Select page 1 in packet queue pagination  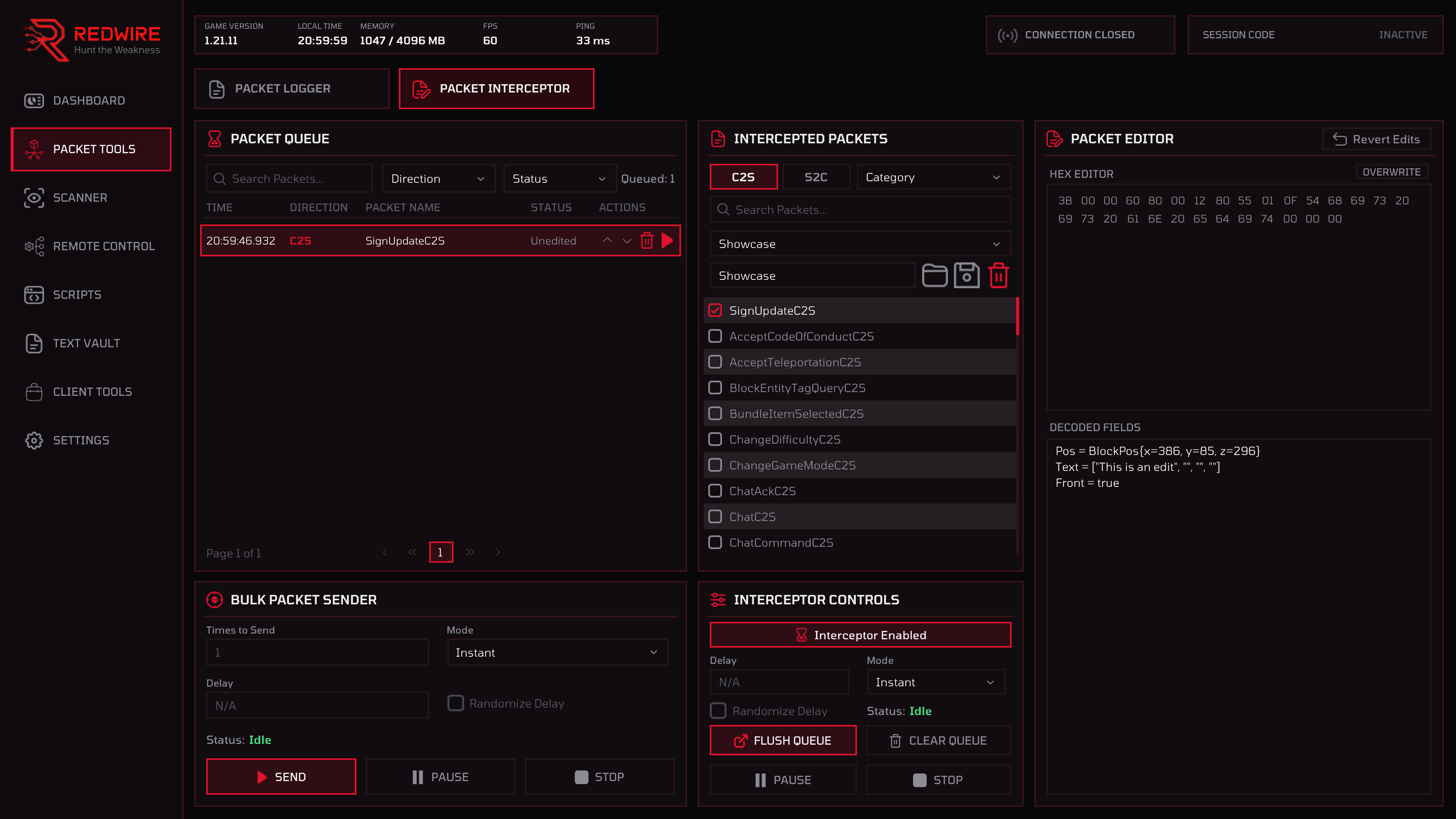tap(441, 552)
